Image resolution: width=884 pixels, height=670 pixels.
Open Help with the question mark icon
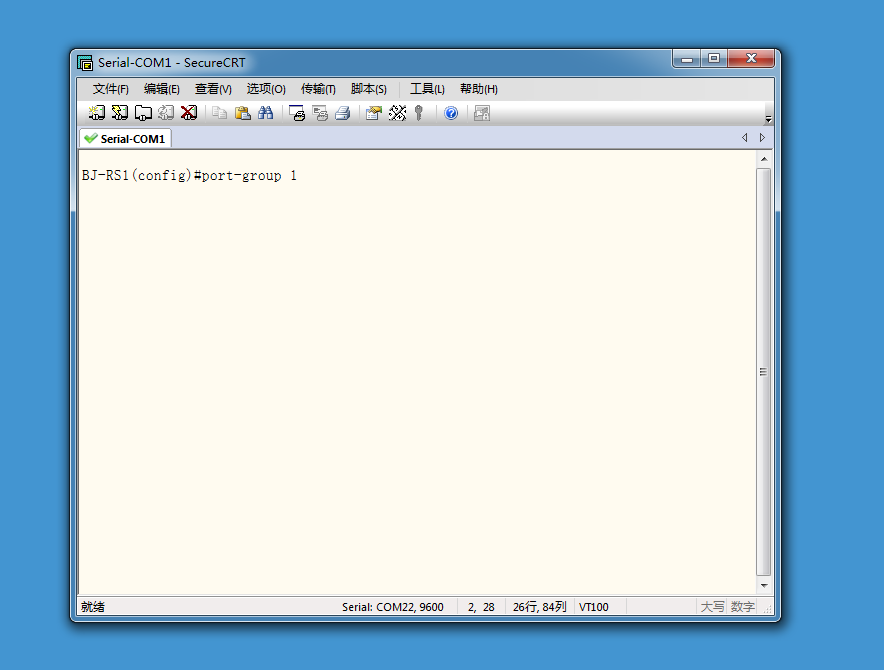click(451, 113)
